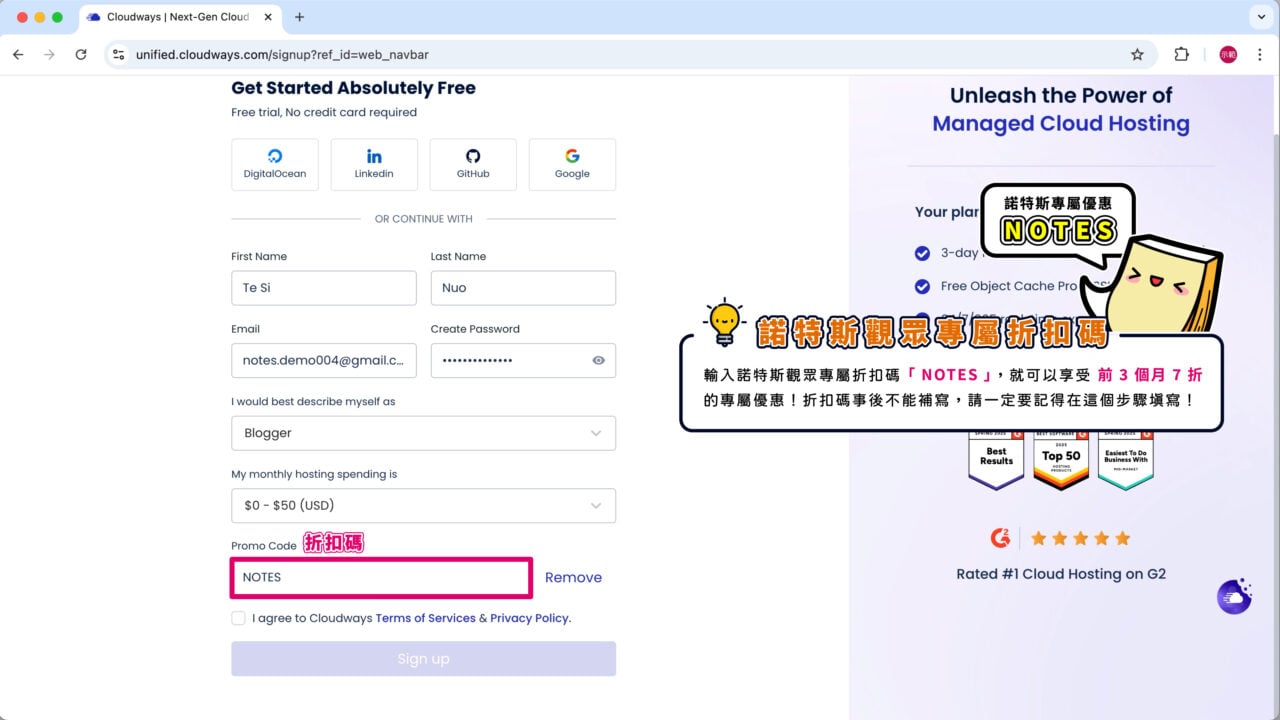The height and width of the screenshot is (720, 1280).
Task: Focus the First Name text field
Action: coord(323,288)
